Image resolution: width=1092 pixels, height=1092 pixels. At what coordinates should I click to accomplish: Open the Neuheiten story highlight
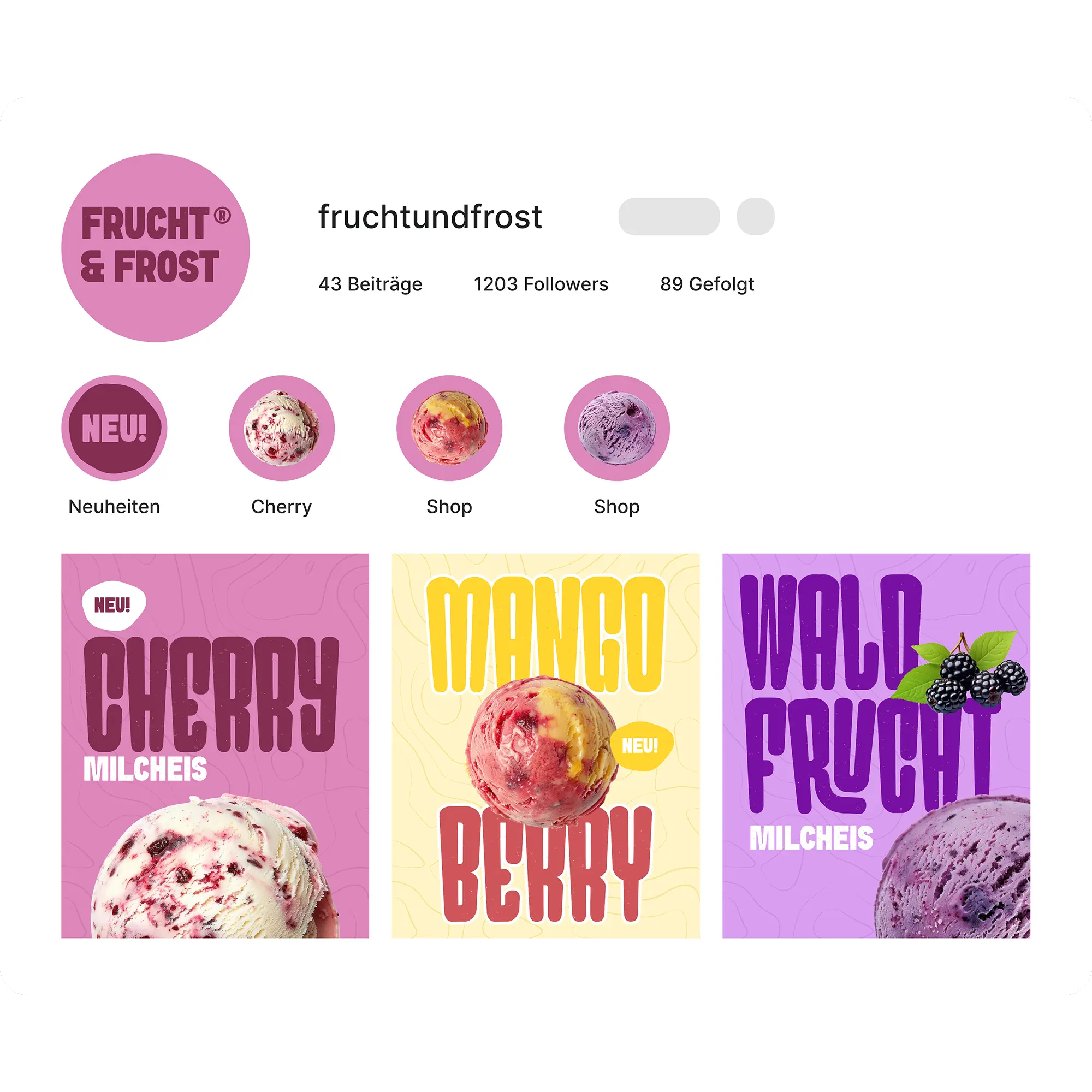pos(114,428)
